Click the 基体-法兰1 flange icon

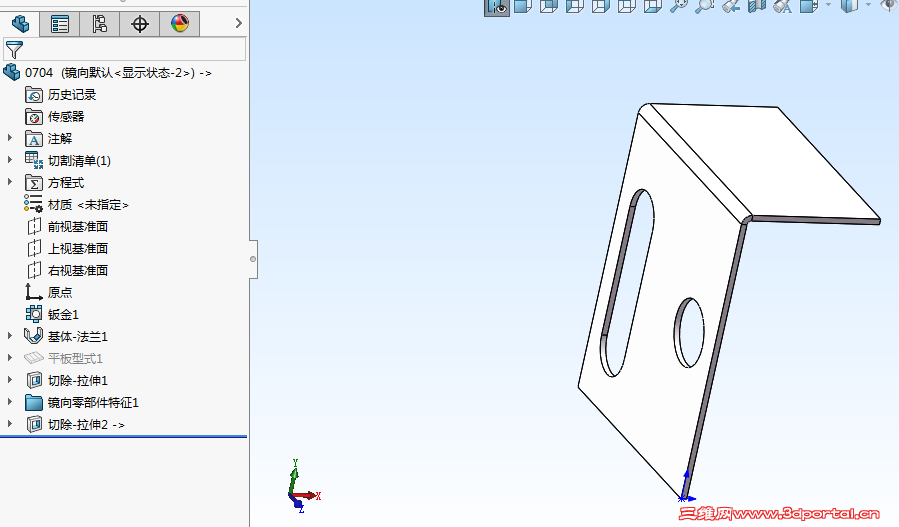(33, 336)
